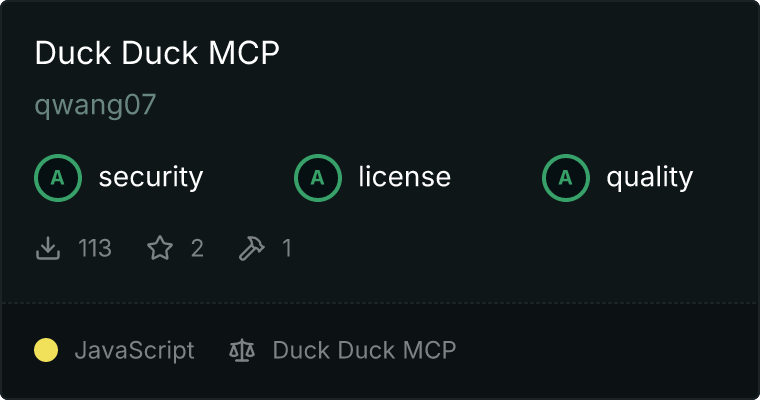Open author qwang07 profile
The height and width of the screenshot is (400, 760).
point(95,105)
